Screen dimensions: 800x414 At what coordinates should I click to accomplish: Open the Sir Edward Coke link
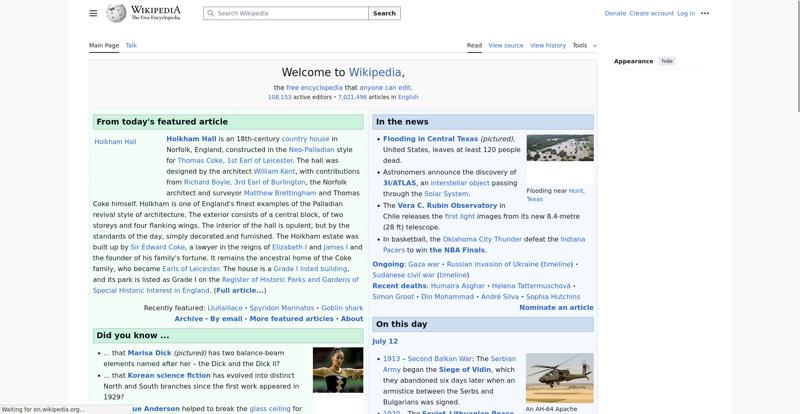tap(158, 247)
